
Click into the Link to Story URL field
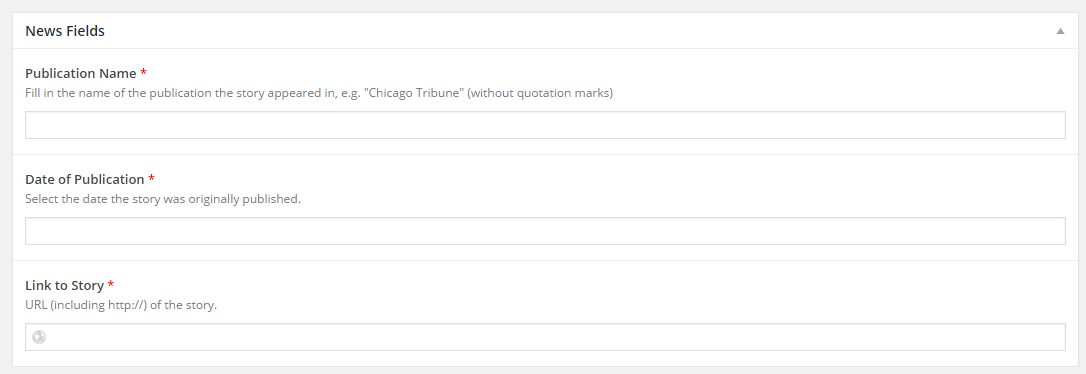[x=545, y=337]
